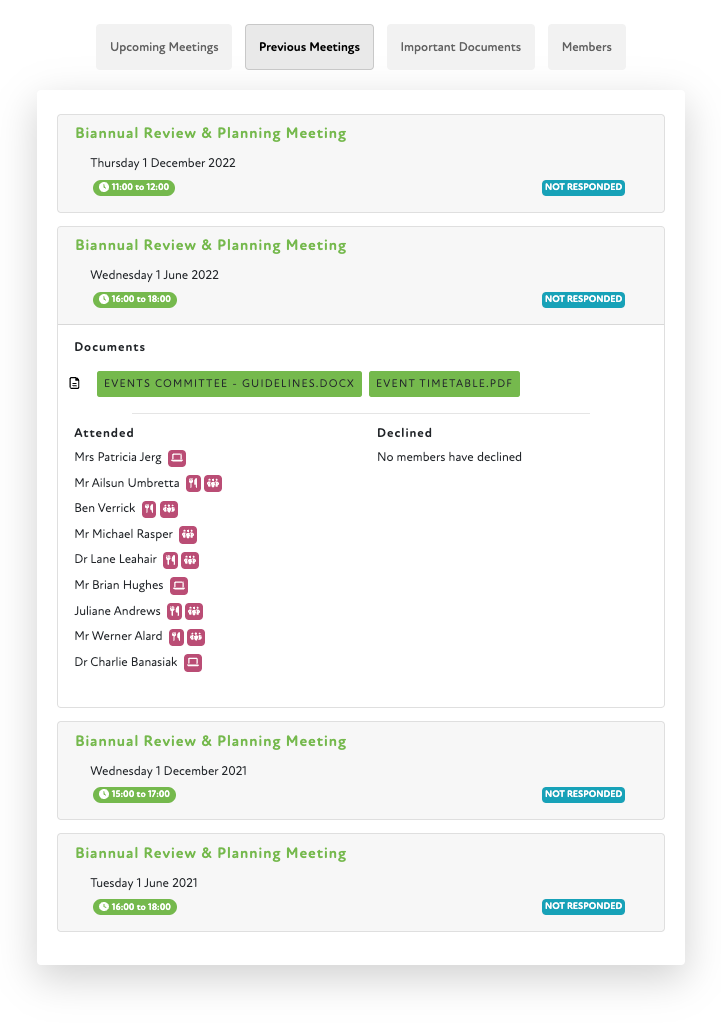
Task: Click the laptop icon next to Mr Brian Hughes
Action: [179, 586]
